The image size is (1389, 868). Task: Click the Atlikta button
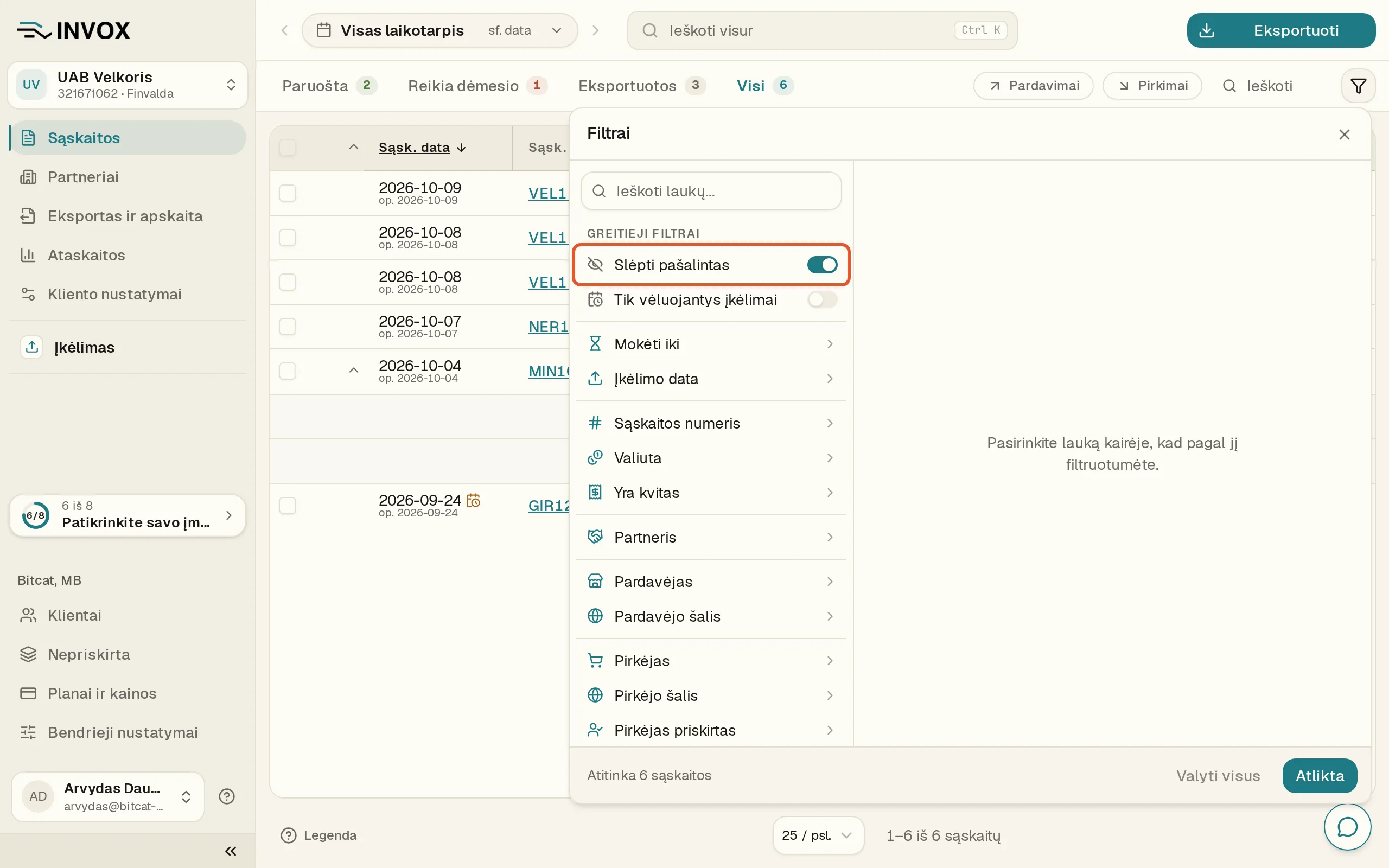click(x=1320, y=776)
